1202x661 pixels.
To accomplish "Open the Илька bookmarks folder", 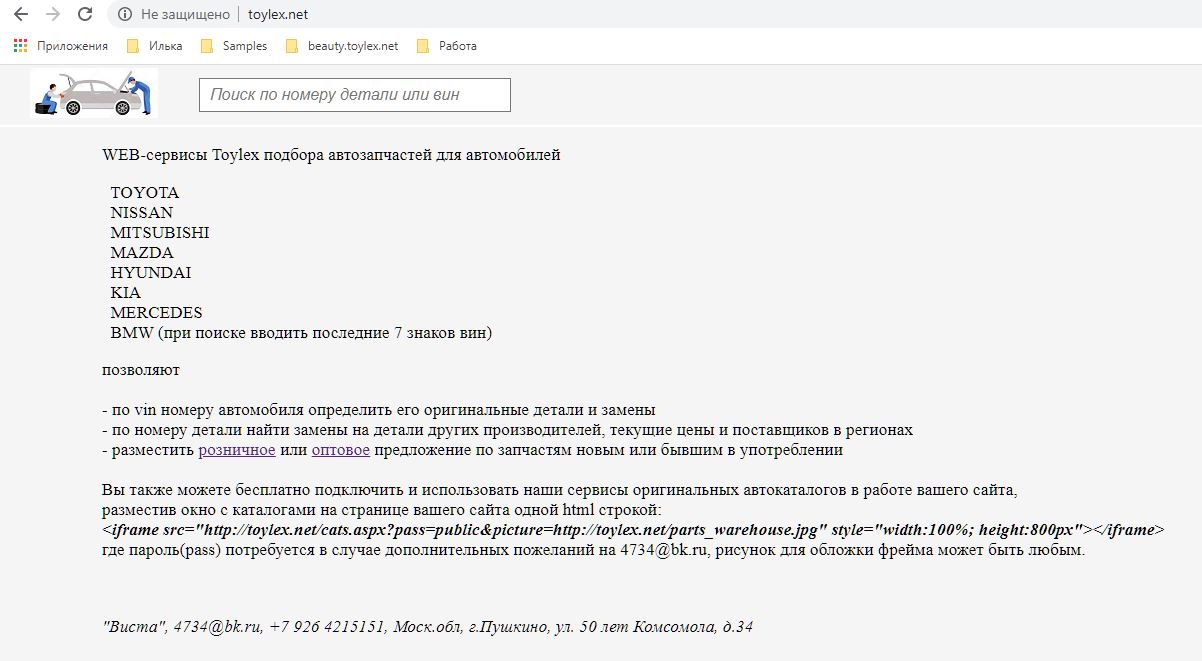I will (154, 46).
